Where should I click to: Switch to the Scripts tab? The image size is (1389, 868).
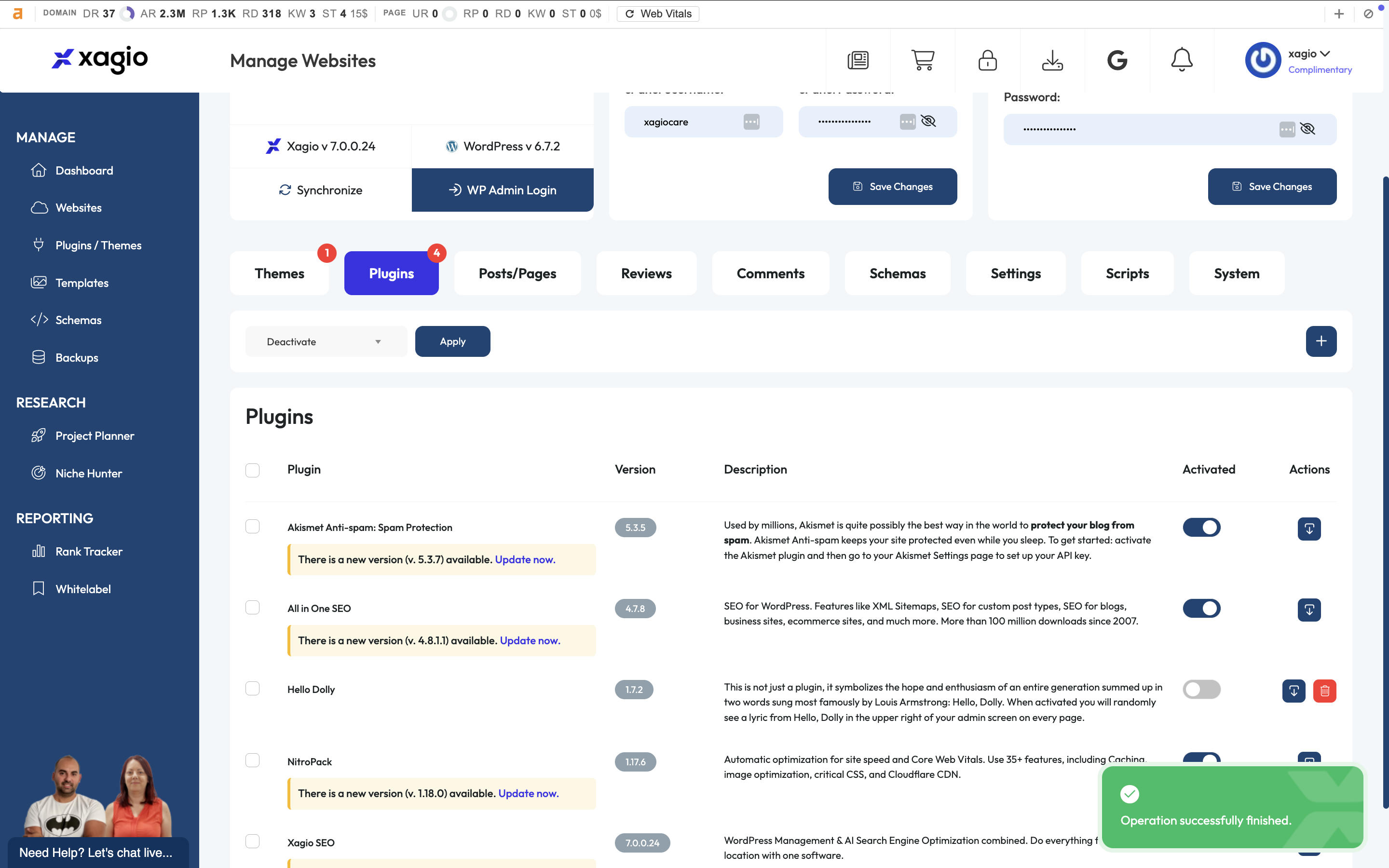pyautogui.click(x=1127, y=273)
